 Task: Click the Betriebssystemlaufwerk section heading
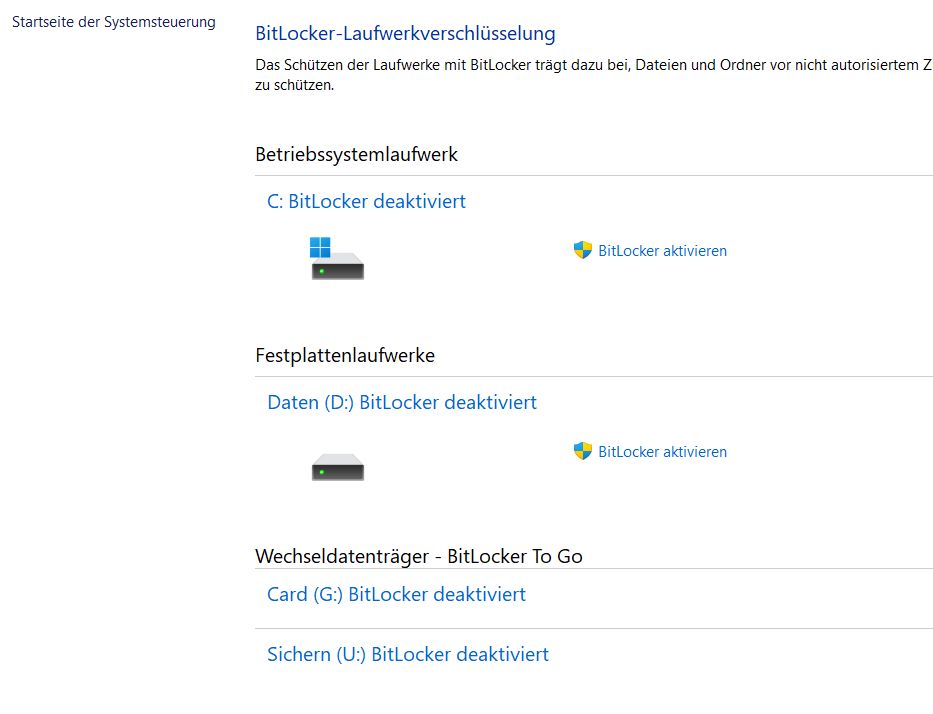356,155
